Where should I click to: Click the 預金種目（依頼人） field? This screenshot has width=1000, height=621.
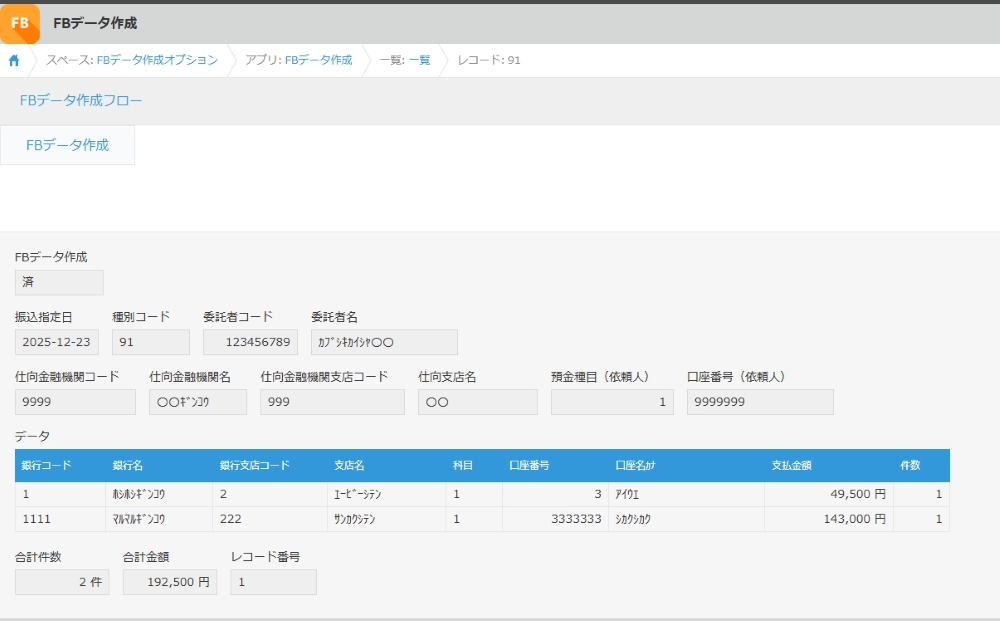[x=612, y=402]
